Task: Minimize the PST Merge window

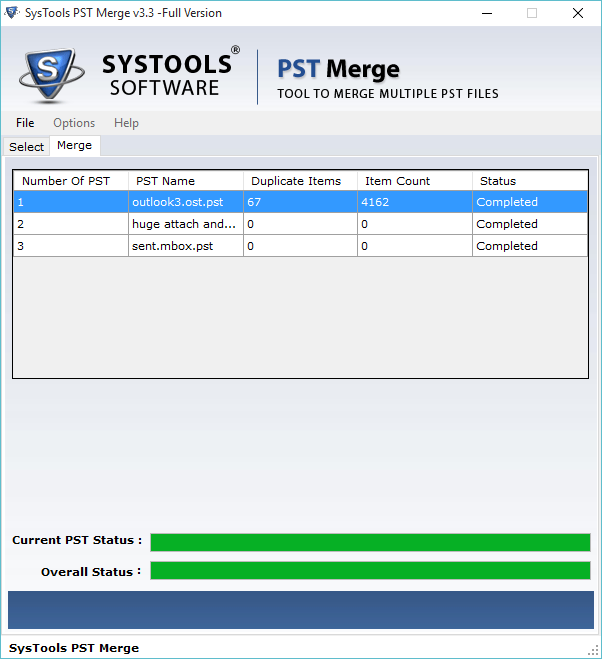Action: tap(487, 13)
